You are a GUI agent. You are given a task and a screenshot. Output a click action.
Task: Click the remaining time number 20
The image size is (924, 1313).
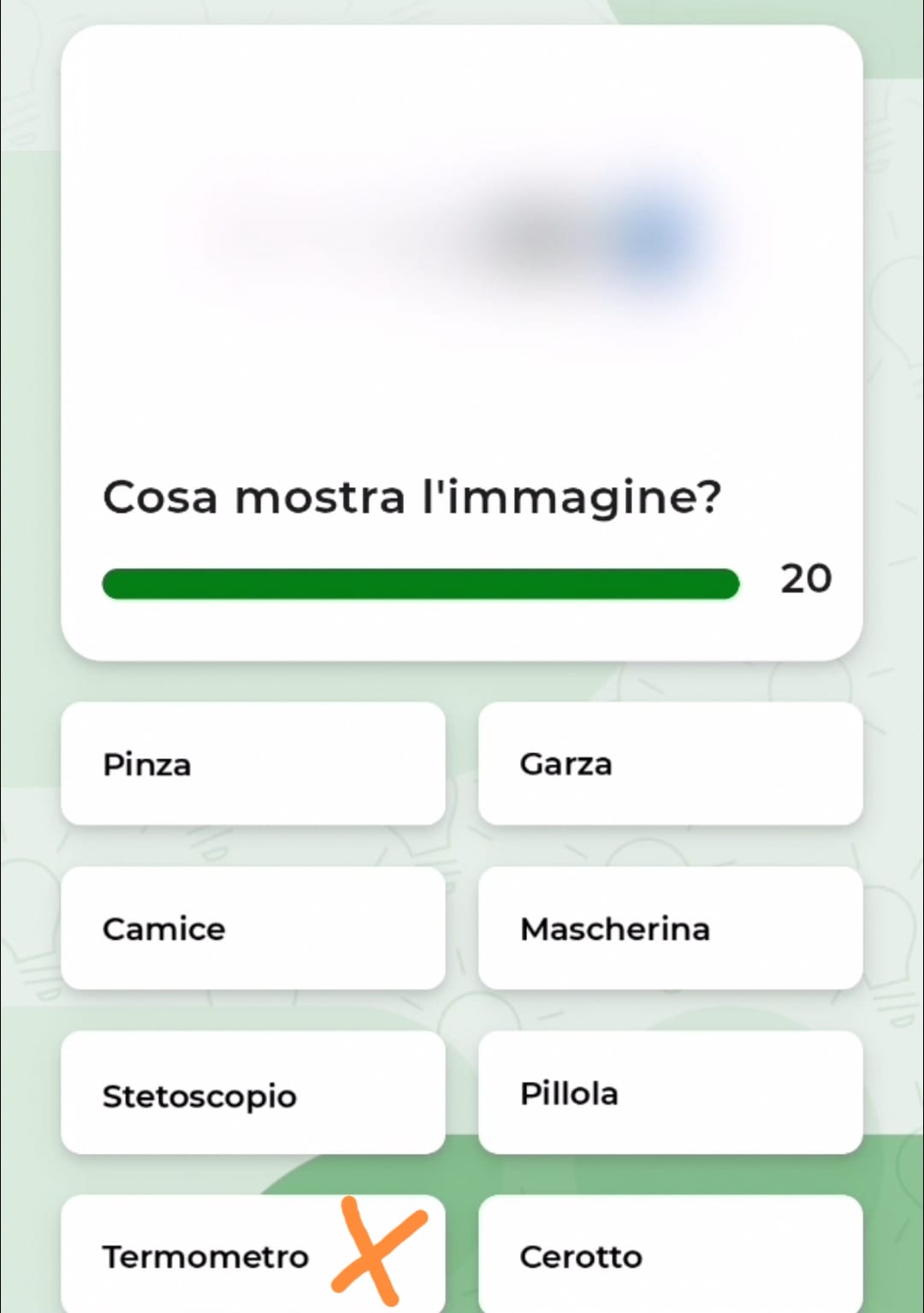tap(805, 579)
